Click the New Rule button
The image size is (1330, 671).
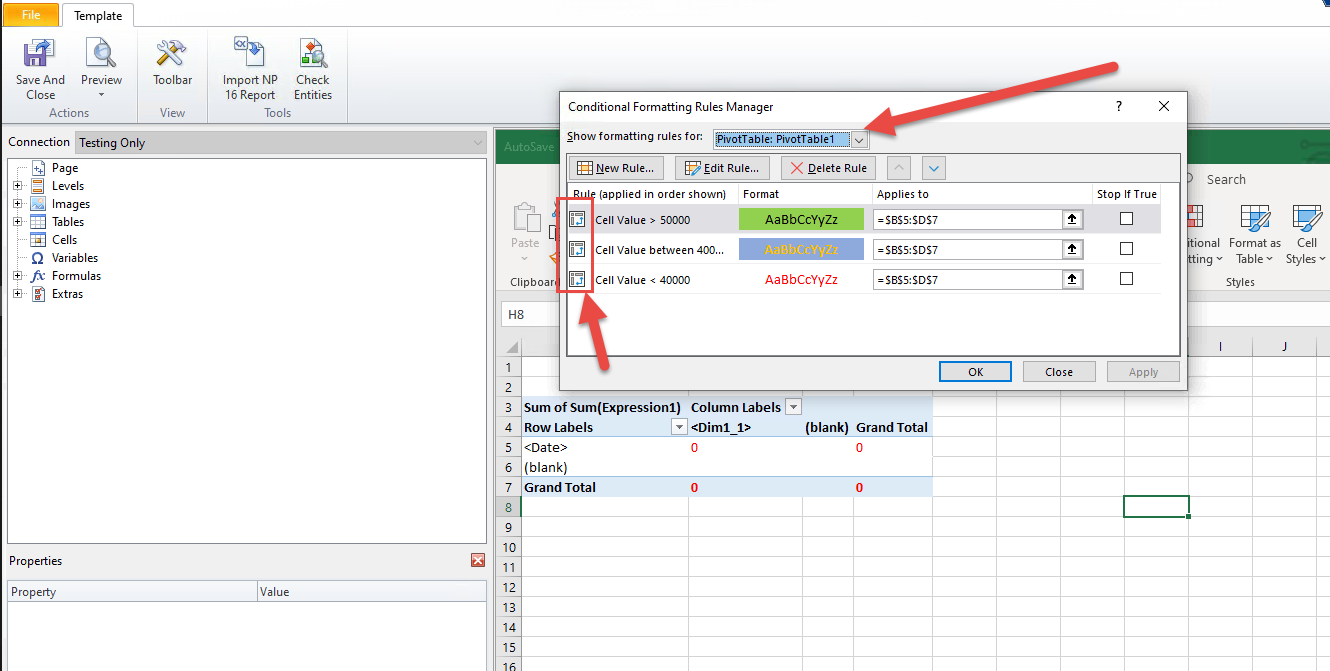pos(616,168)
